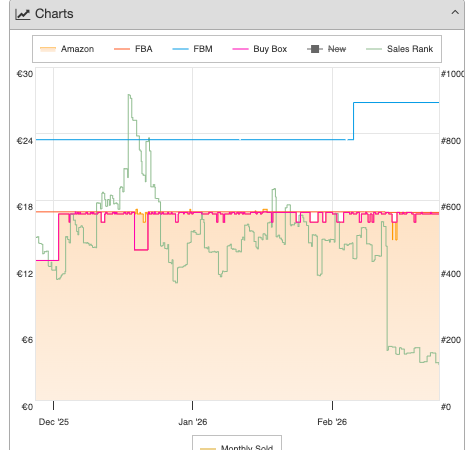This screenshot has width=474, height=450.
Task: Collapse the Charts panel chevron
Action: click(x=455, y=13)
